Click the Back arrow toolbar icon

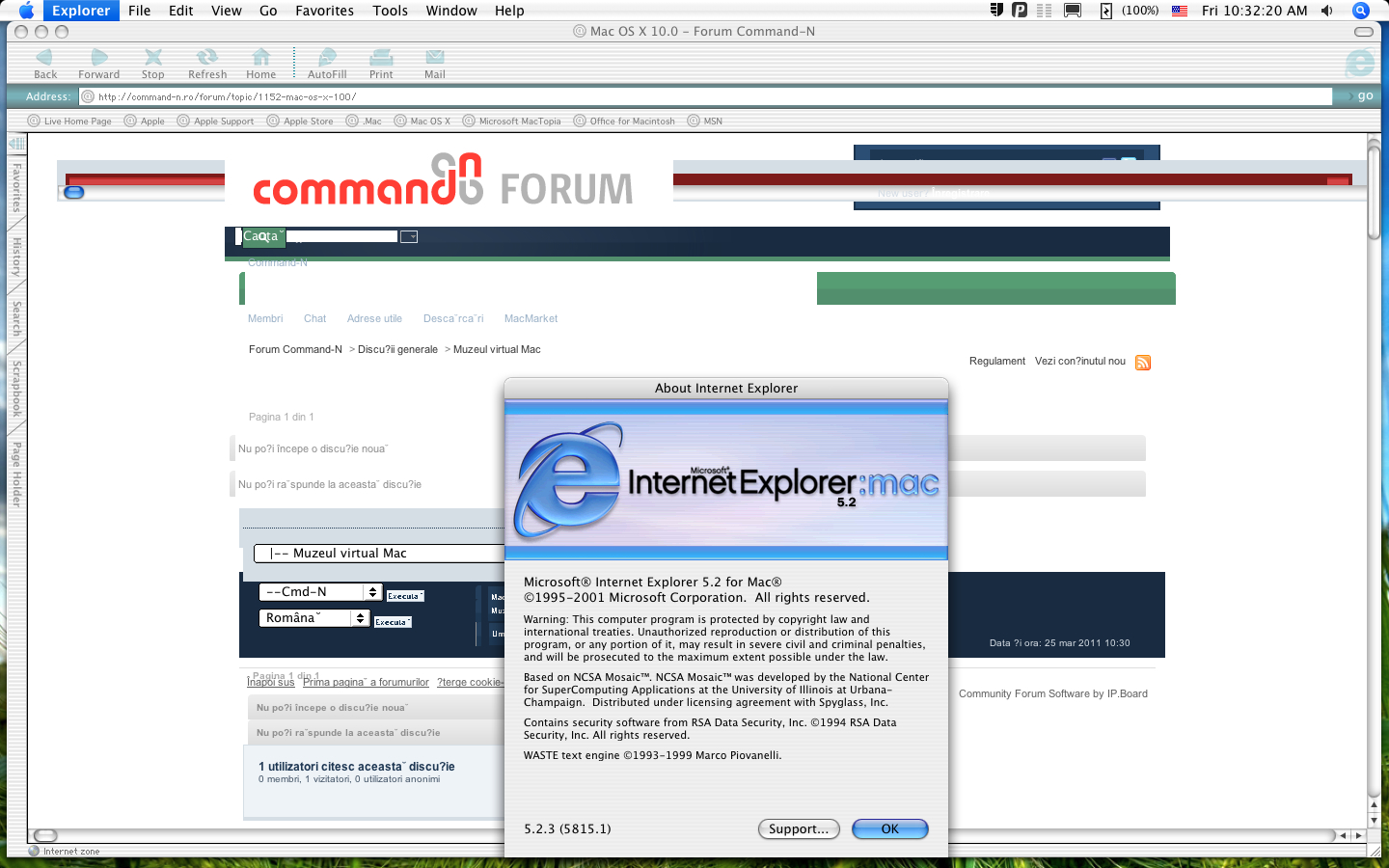point(44,58)
